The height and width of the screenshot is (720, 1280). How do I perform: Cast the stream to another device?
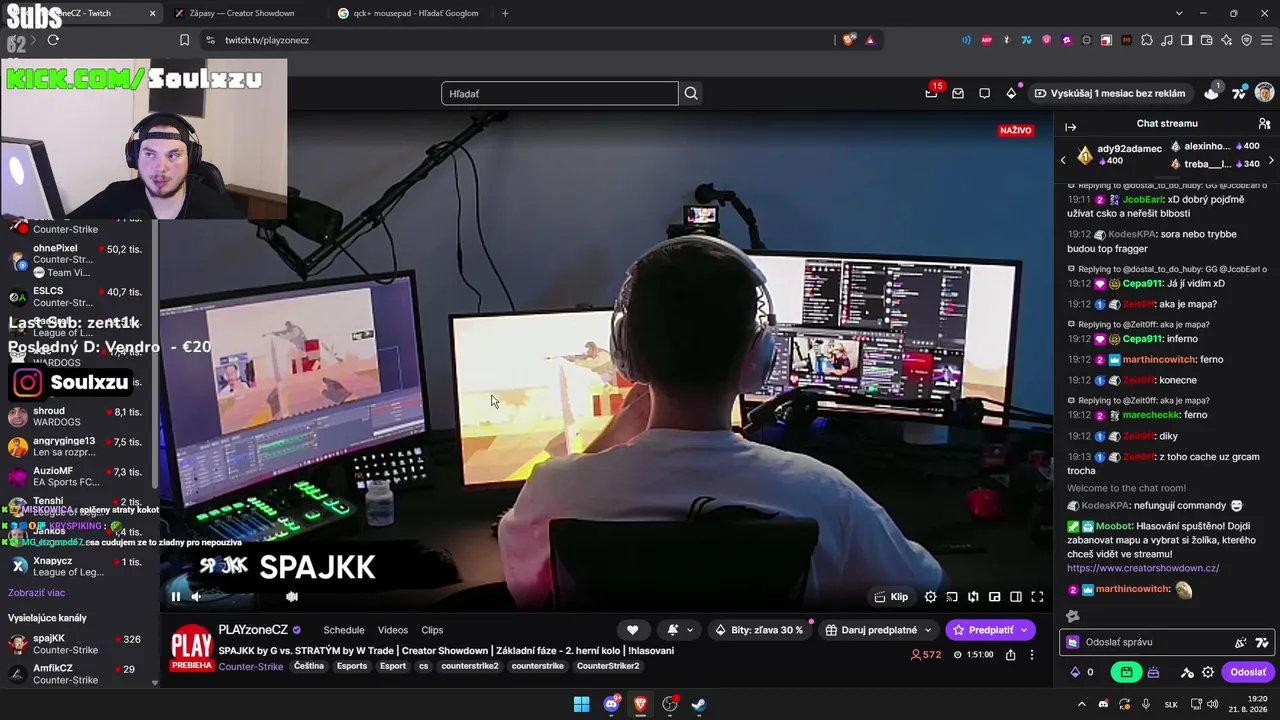[x=952, y=597]
